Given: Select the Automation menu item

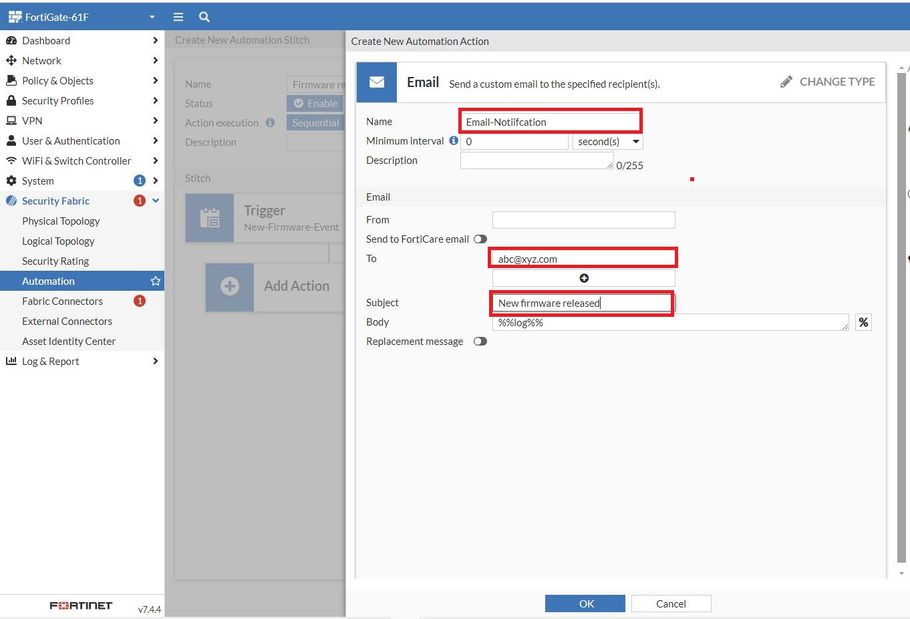Looking at the screenshot, I should 82,281.
